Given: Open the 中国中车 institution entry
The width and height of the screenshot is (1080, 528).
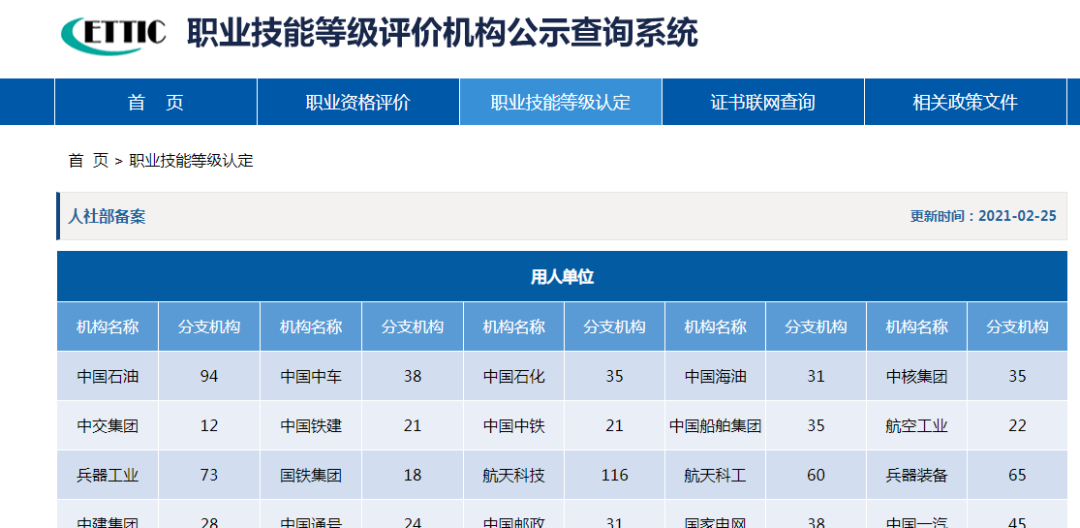Looking at the screenshot, I should 311,377.
